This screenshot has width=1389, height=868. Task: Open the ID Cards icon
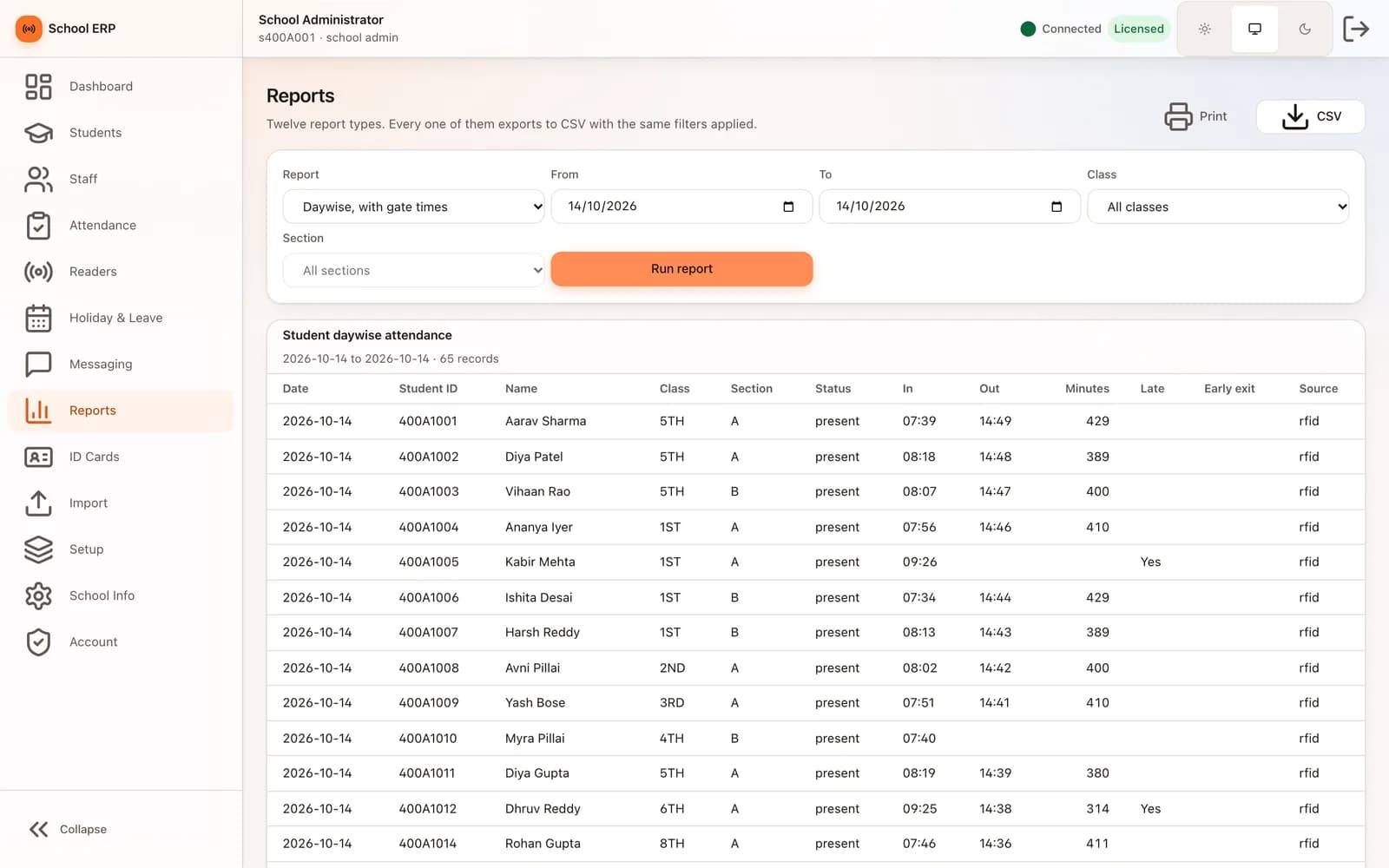38,457
